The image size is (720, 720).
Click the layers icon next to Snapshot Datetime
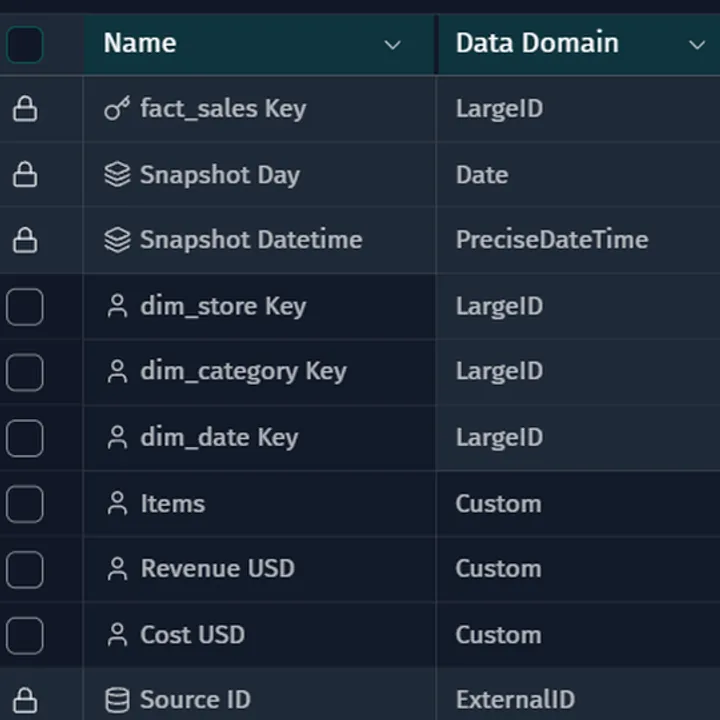coord(117,240)
